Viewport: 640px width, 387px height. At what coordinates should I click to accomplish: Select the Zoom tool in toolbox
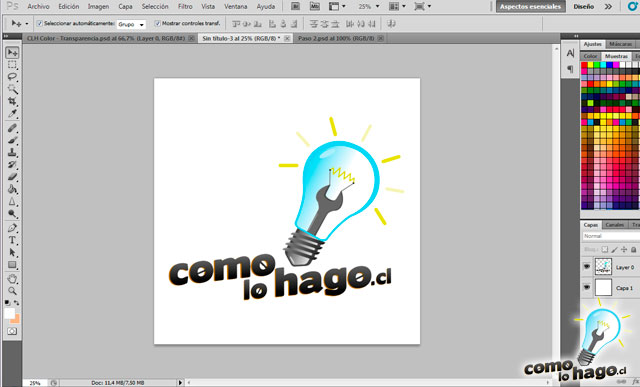coord(12,291)
